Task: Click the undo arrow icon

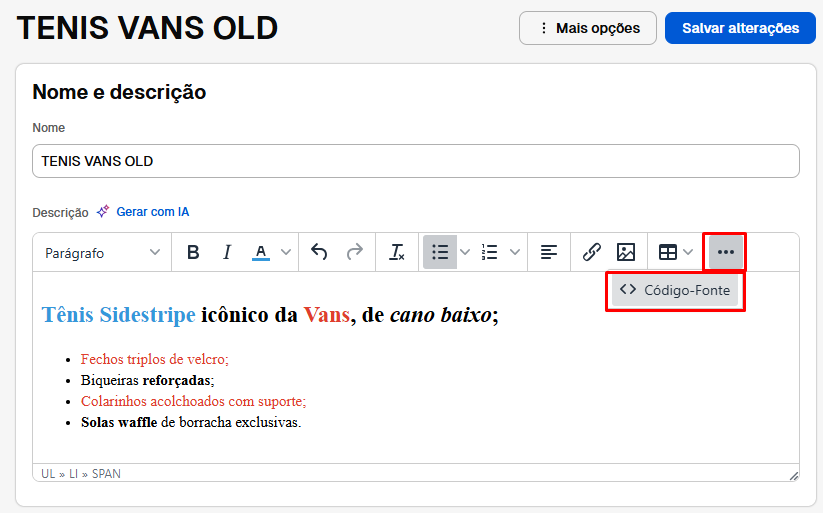Action: click(319, 253)
